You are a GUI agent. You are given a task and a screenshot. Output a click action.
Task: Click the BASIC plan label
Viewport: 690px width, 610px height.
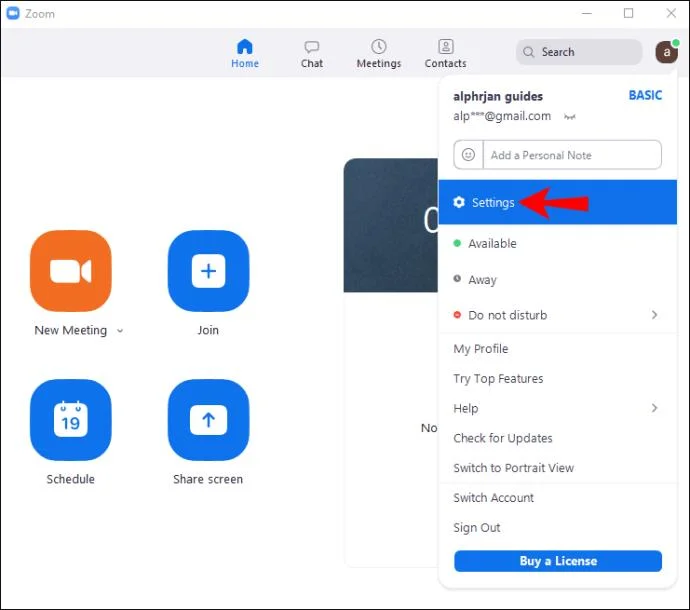[x=645, y=96]
